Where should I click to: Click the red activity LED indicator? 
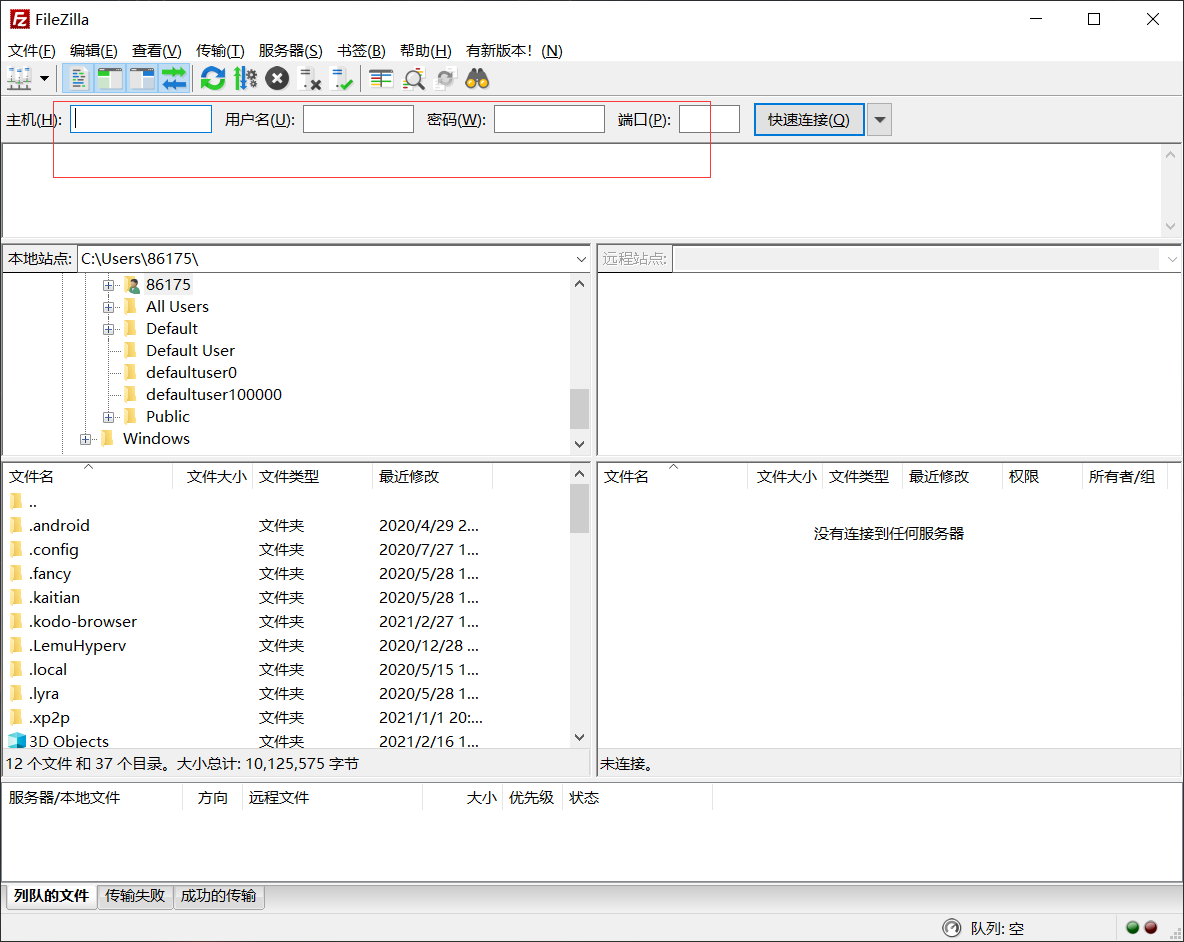[1151, 928]
